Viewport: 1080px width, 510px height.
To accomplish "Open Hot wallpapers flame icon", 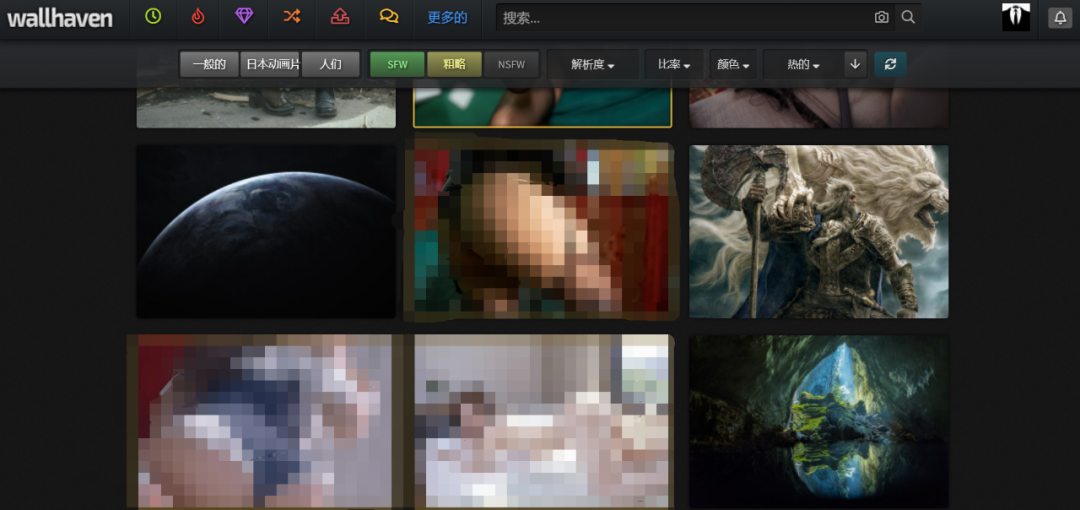I will (x=198, y=17).
